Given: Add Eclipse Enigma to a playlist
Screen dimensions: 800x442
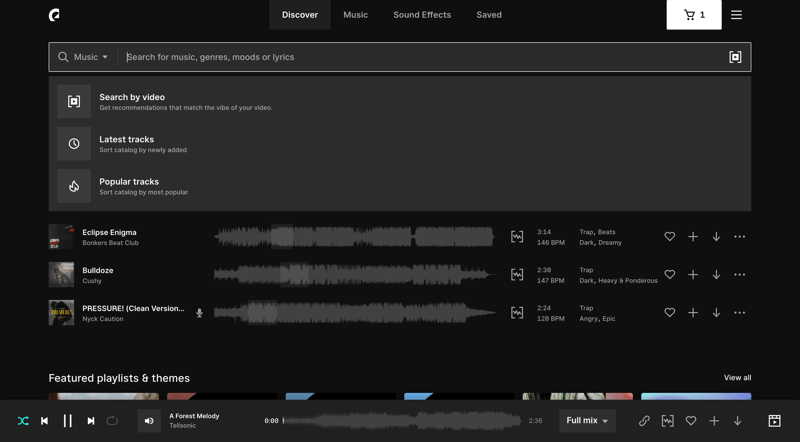Looking at the screenshot, I should 693,237.
